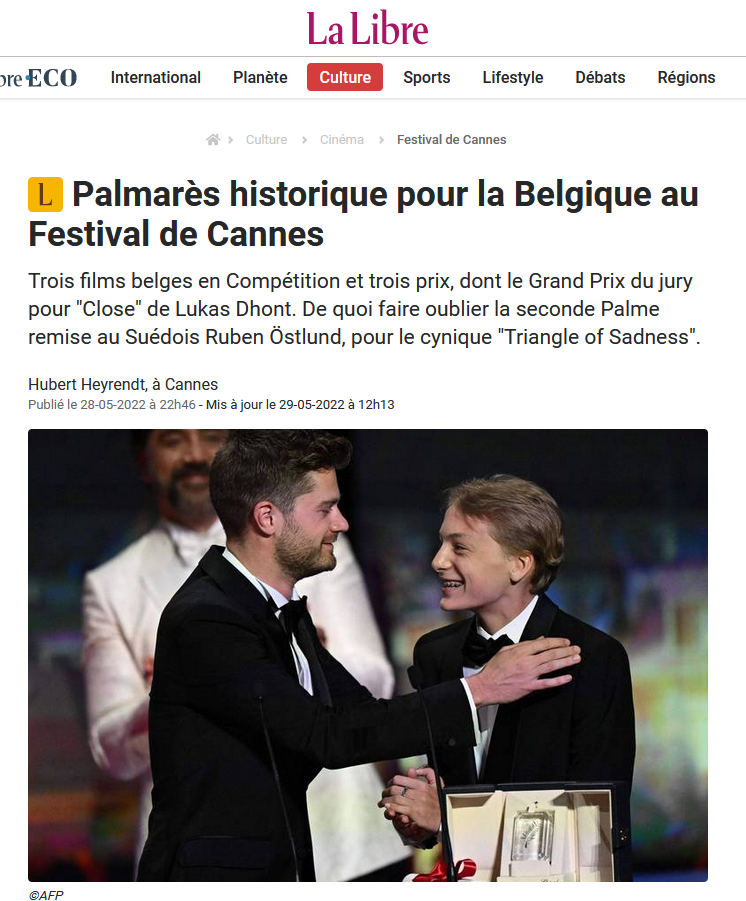Click chevron after the home icon
This screenshot has height=901, width=746.
(230, 140)
